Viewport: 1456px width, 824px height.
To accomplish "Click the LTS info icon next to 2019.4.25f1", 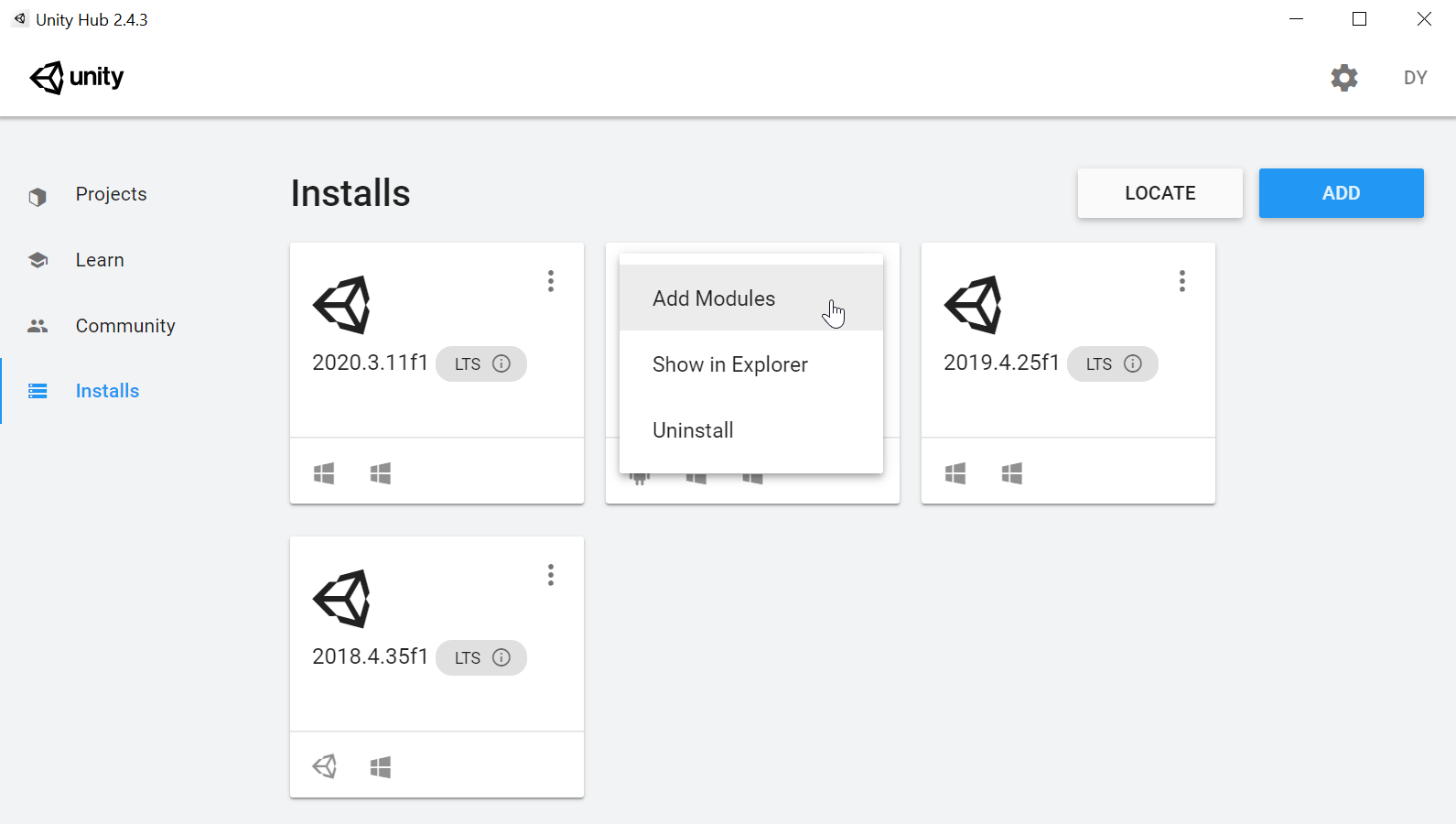I will (x=1134, y=363).
